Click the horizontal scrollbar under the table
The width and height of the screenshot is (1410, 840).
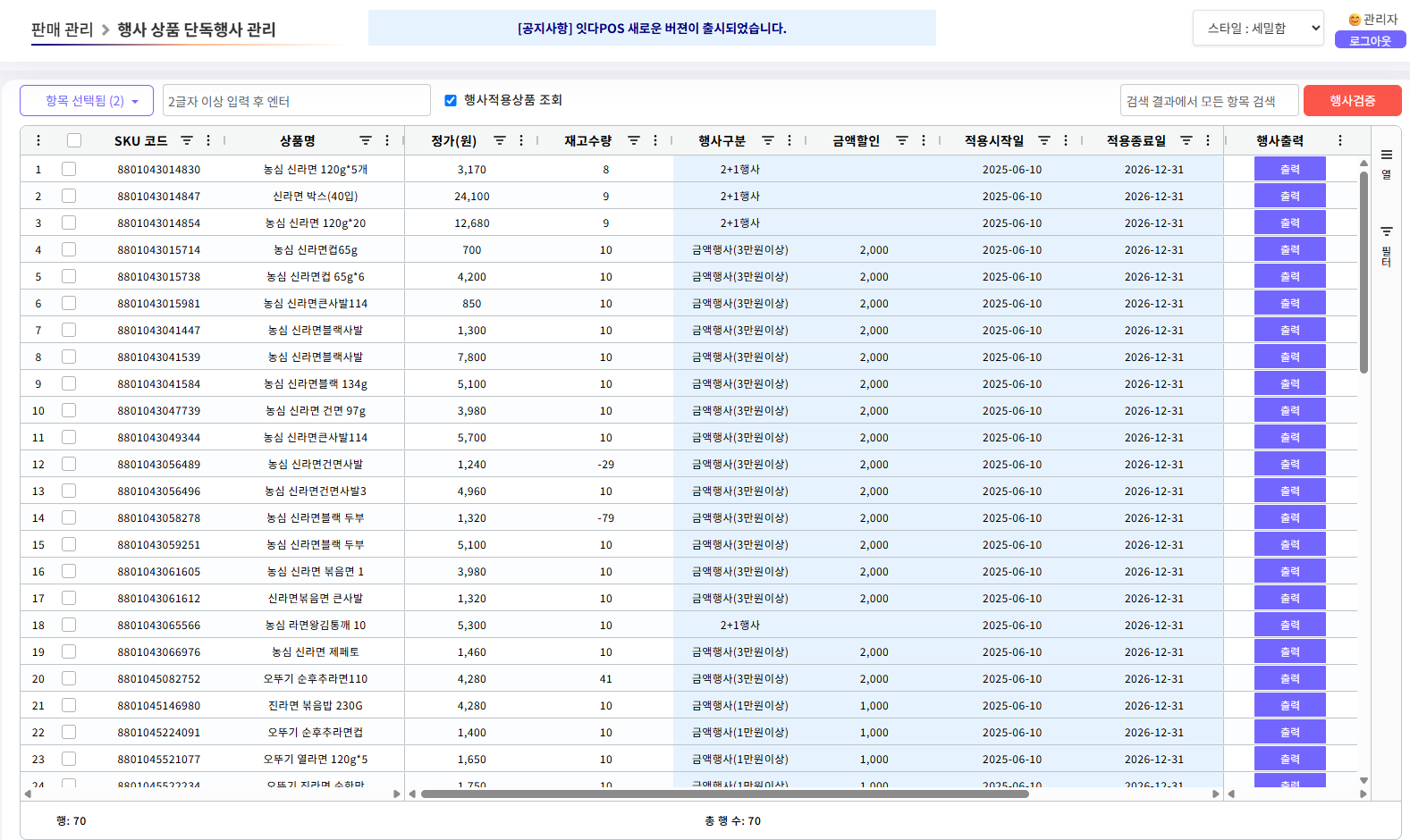tap(724, 794)
